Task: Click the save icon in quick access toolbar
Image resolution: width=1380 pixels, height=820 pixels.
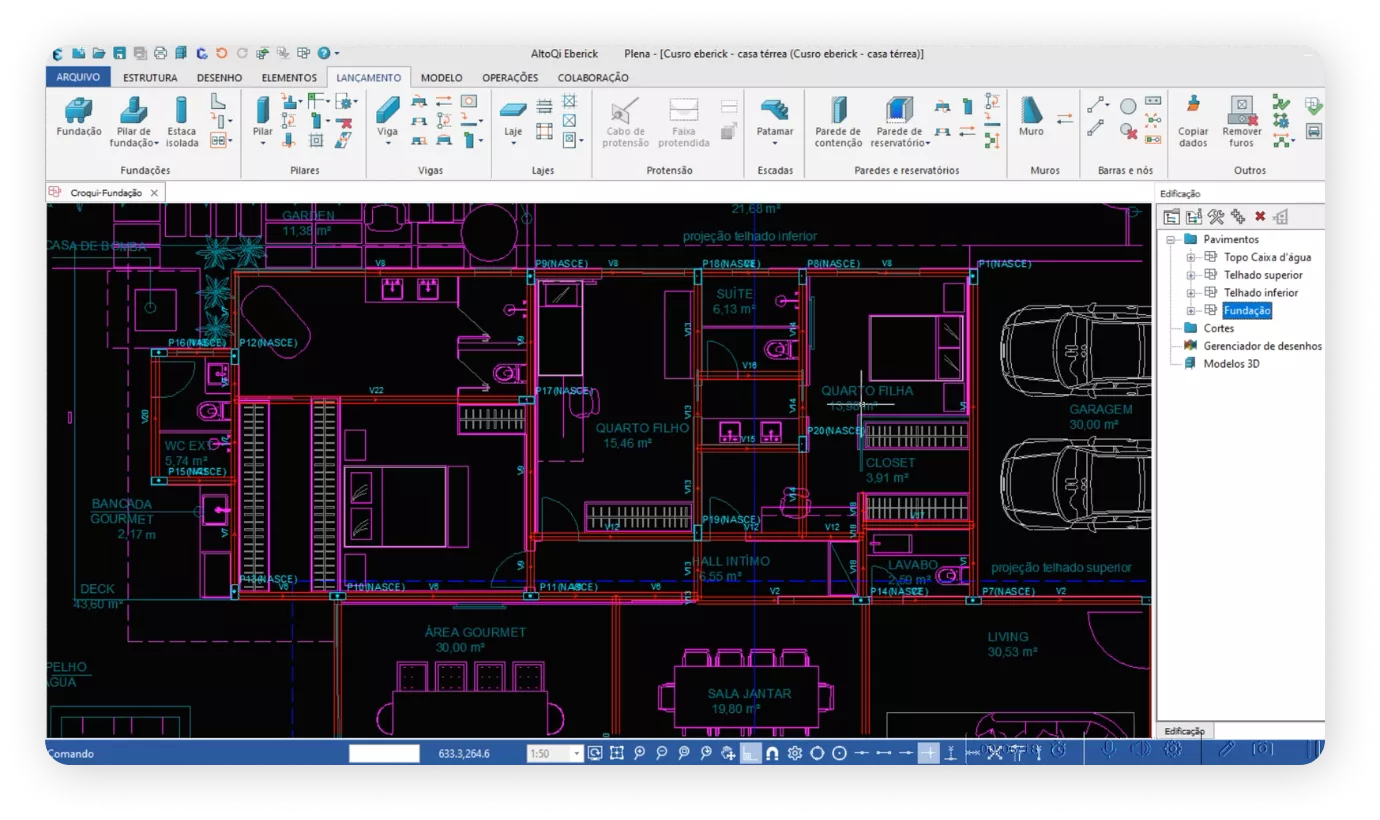Action: [x=120, y=53]
